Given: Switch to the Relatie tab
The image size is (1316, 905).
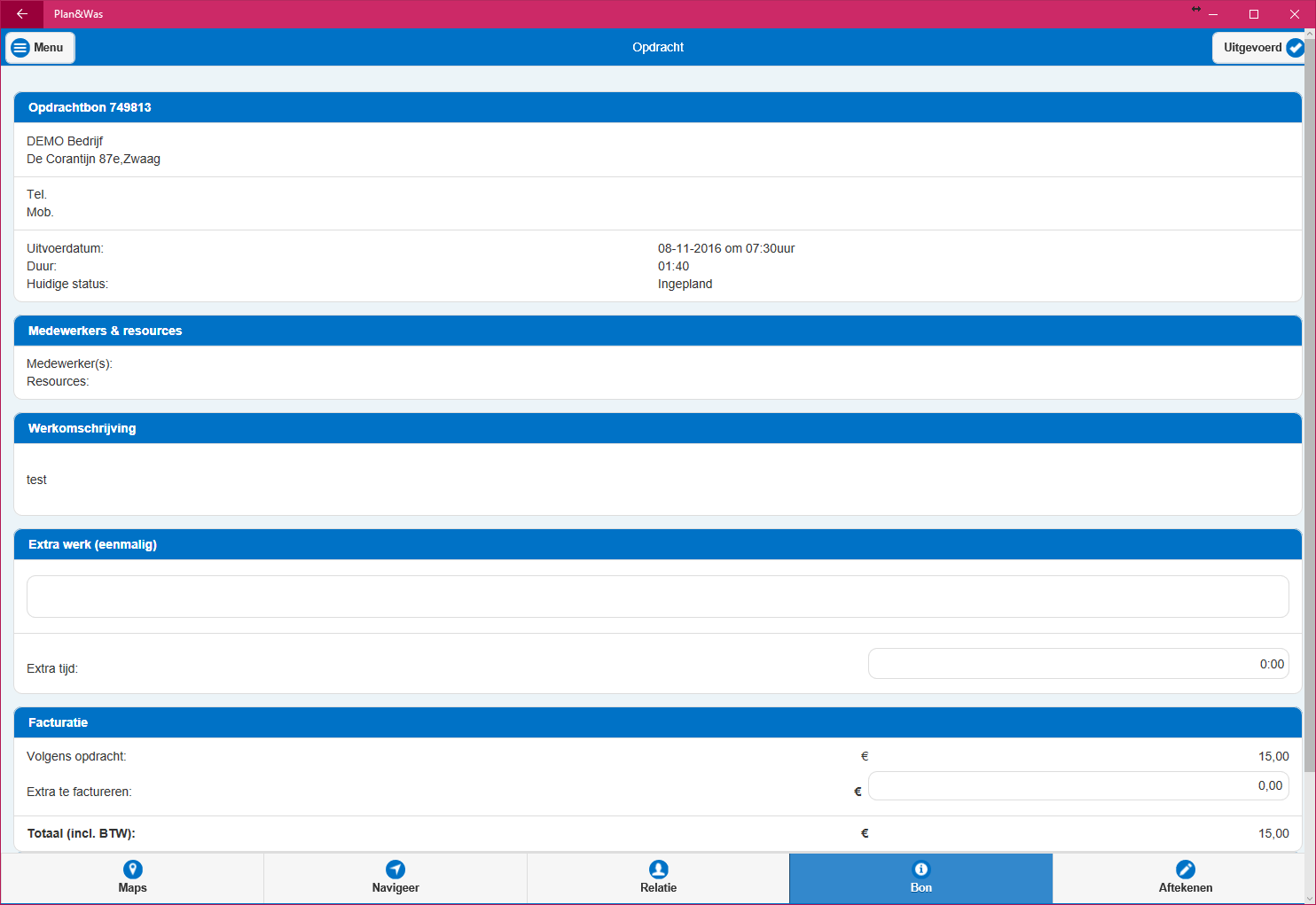Looking at the screenshot, I should tap(658, 878).
